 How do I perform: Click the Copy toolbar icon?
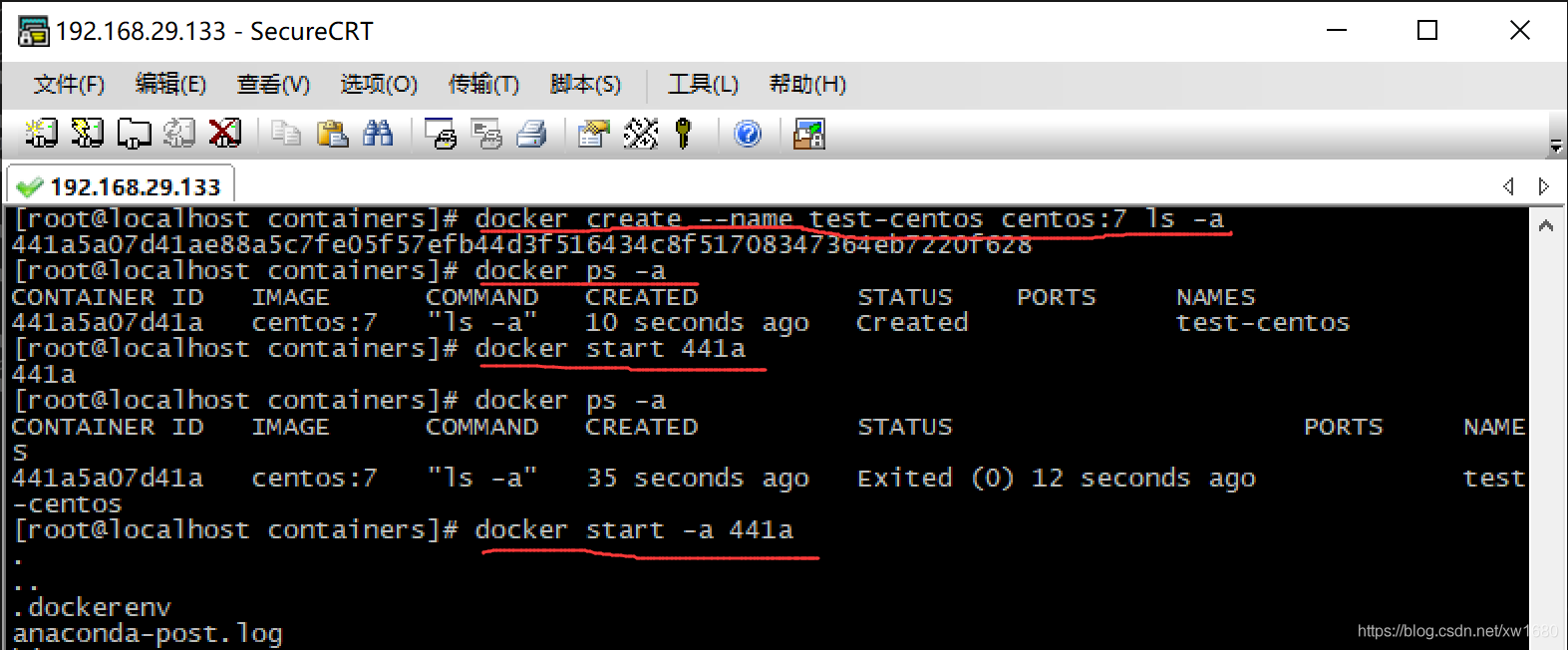pos(286,134)
